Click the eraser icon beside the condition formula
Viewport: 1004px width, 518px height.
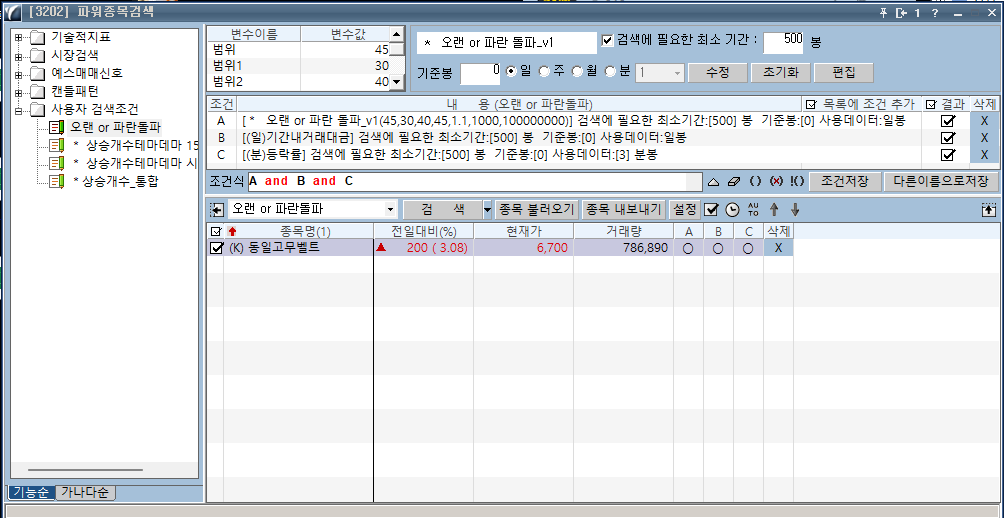(x=735, y=182)
